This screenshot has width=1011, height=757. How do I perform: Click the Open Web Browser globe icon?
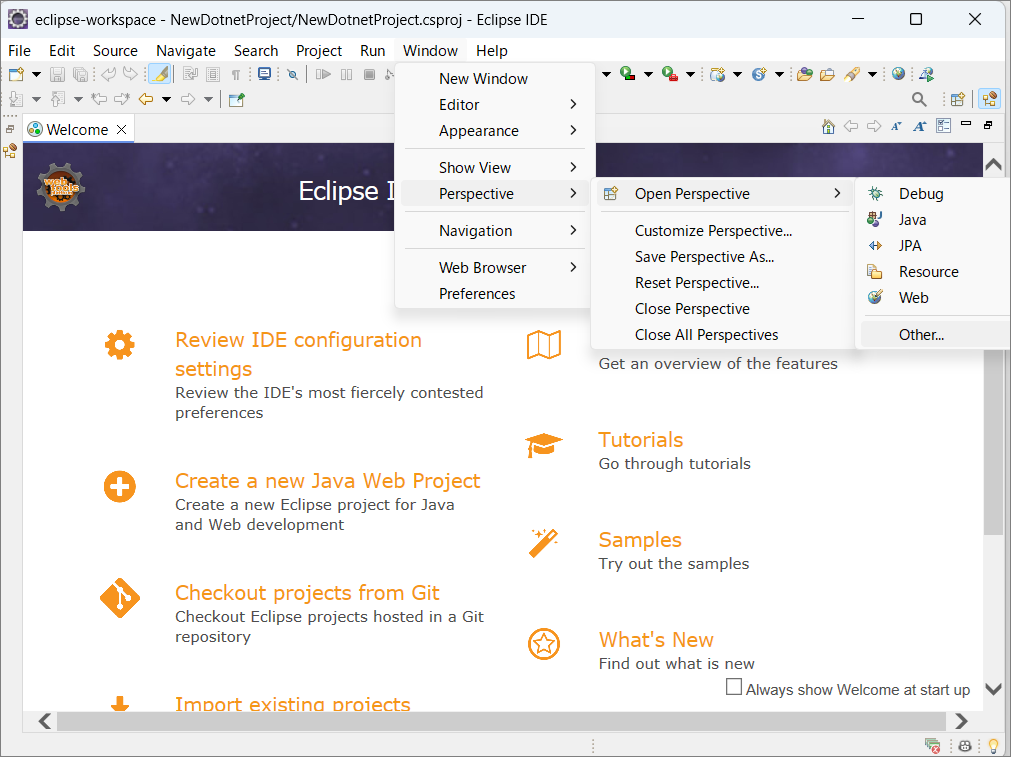(x=898, y=74)
